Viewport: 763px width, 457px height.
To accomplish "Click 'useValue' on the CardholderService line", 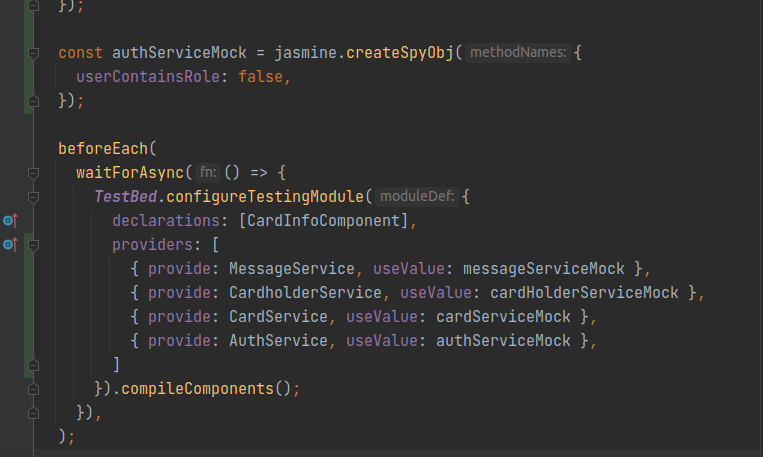I will coord(436,292).
